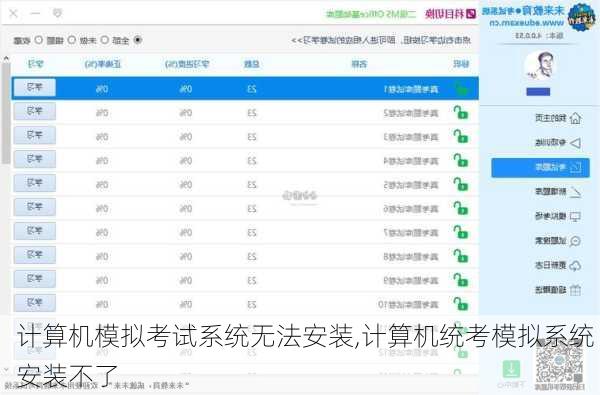Click the vertical scrollbar thumb of the list
This screenshot has width=600, height=395.
coord(6,114)
